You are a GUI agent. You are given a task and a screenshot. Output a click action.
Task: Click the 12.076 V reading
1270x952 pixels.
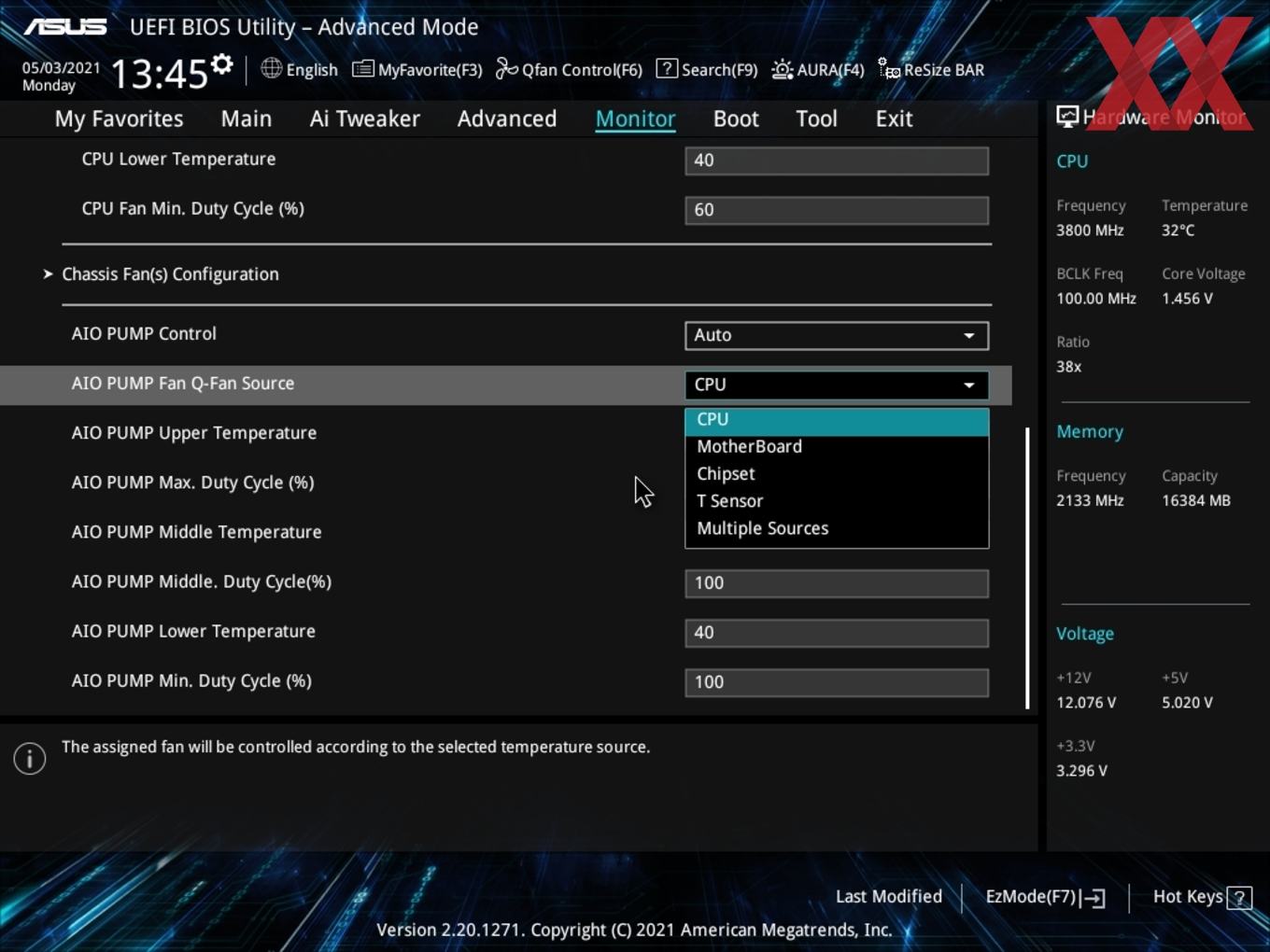tap(1086, 703)
